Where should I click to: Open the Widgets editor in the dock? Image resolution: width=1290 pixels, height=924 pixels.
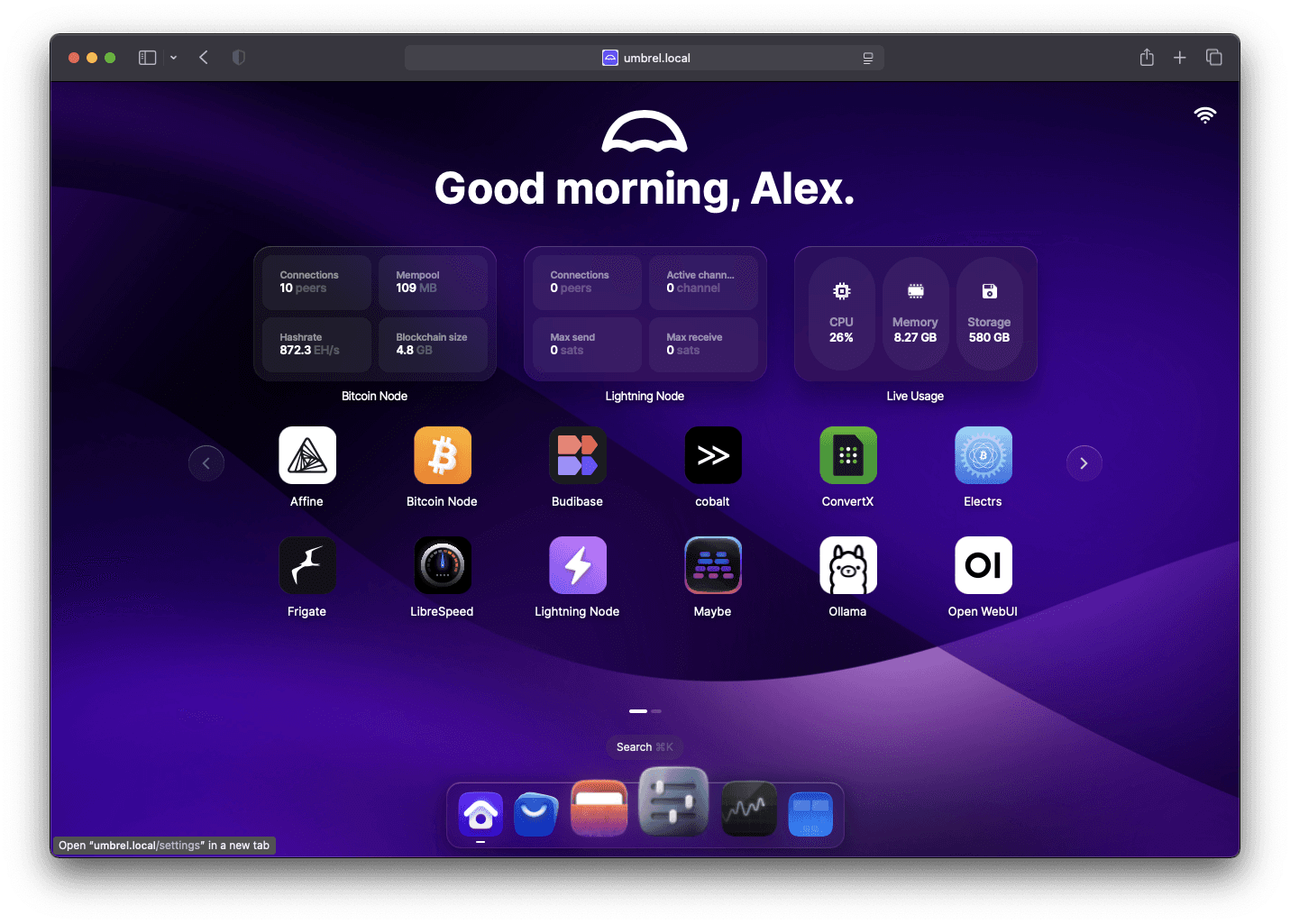pos(810,814)
